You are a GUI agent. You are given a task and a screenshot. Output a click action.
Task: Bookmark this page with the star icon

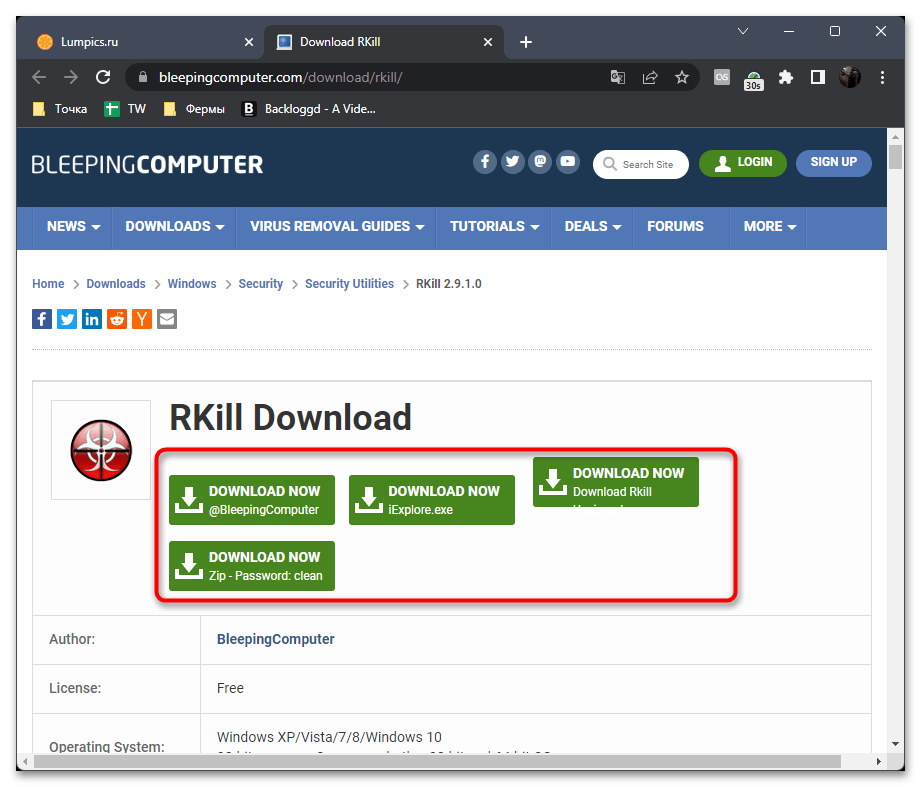[x=681, y=77]
